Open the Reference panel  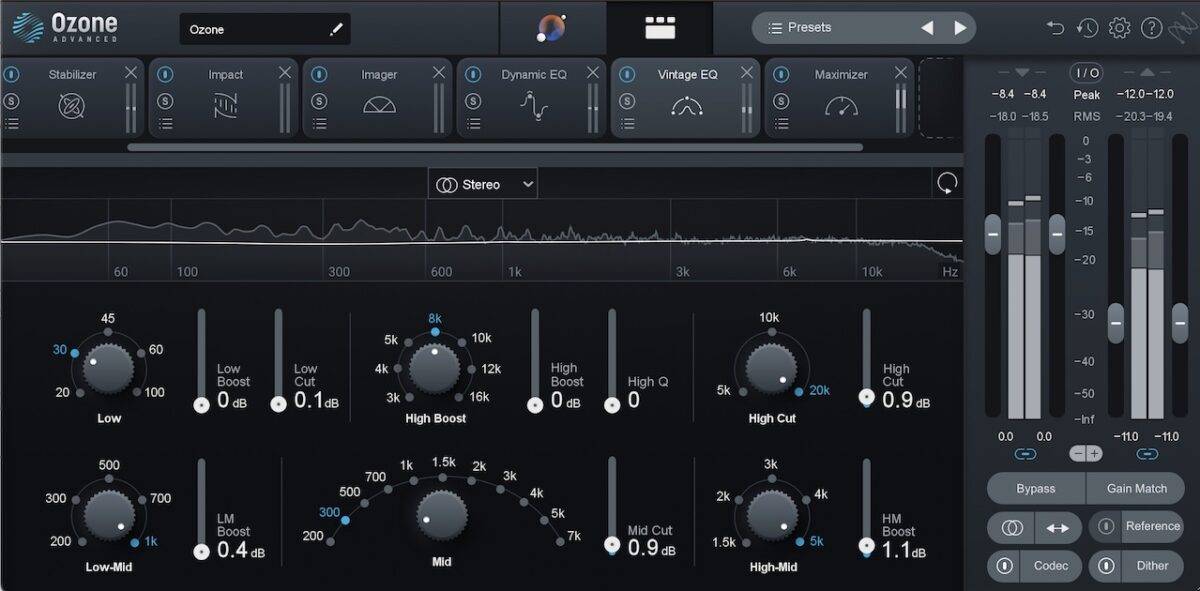1152,526
